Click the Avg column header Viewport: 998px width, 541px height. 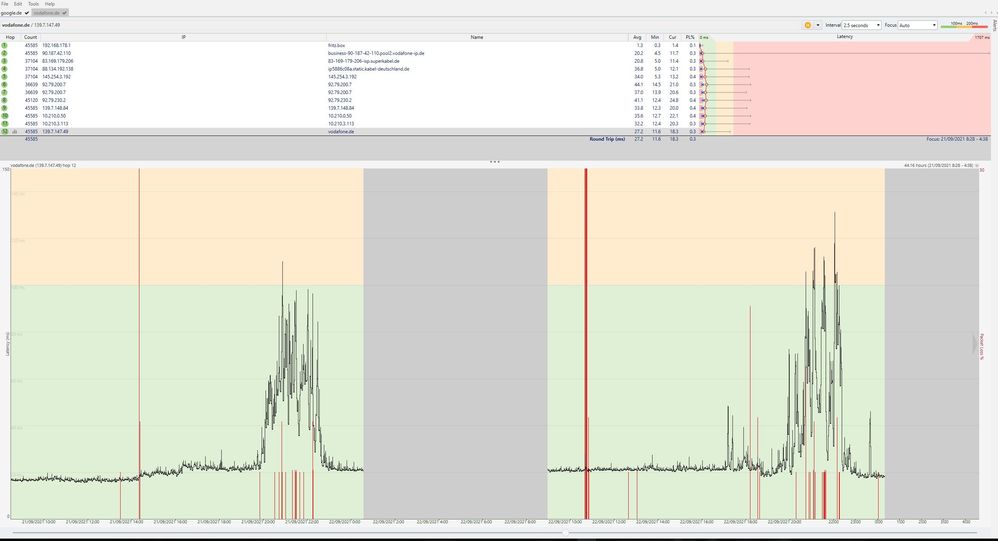point(637,38)
